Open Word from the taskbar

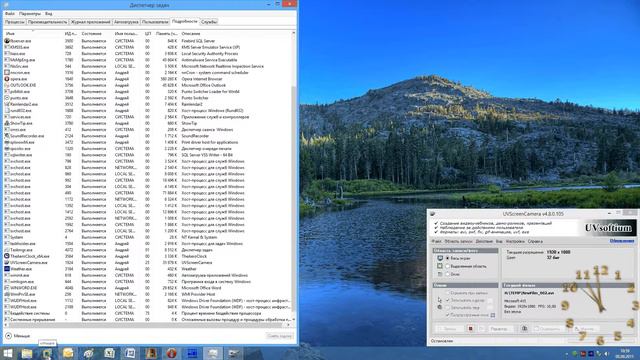(x=130, y=353)
